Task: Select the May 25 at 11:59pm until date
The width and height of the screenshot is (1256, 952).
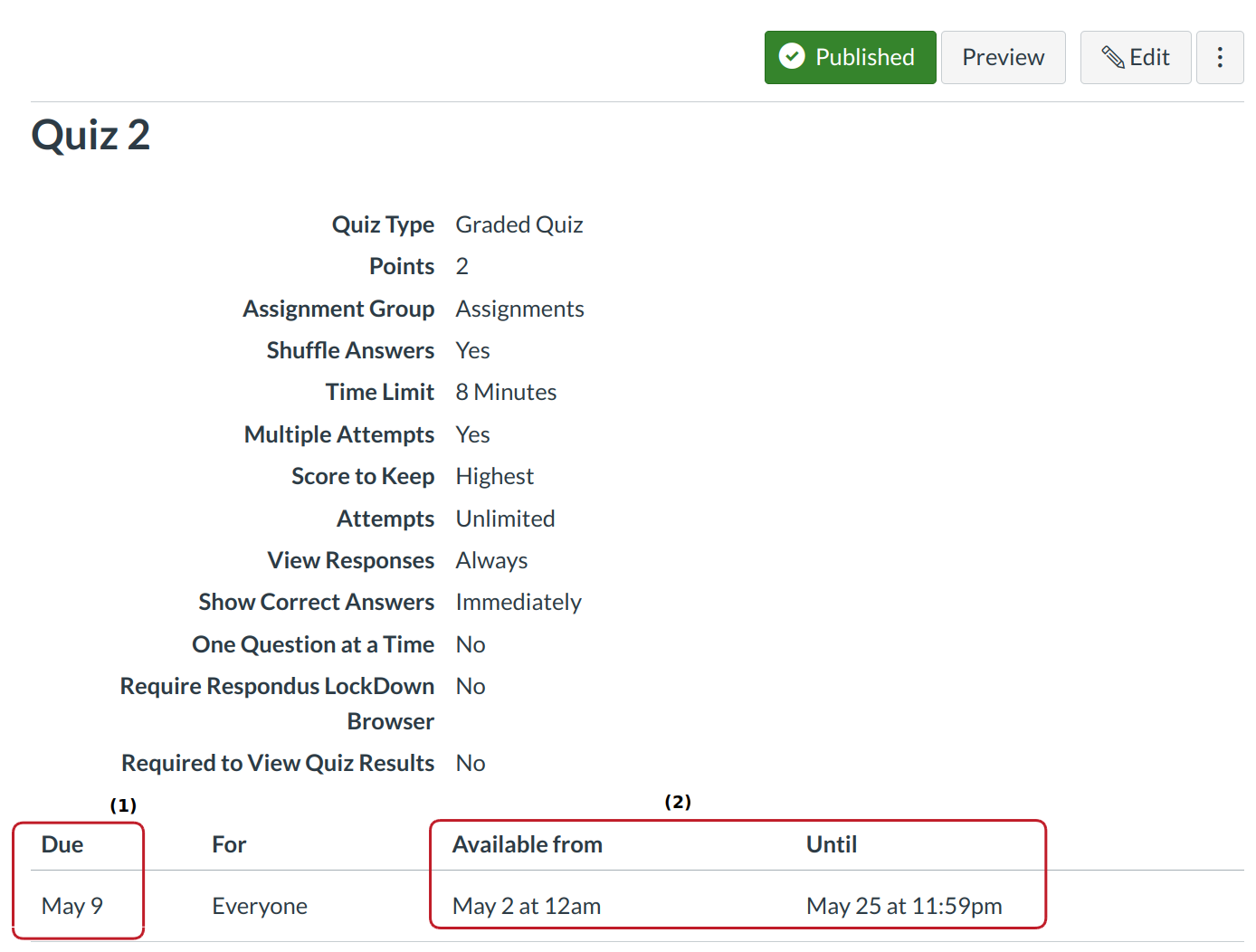Action: pos(903,906)
